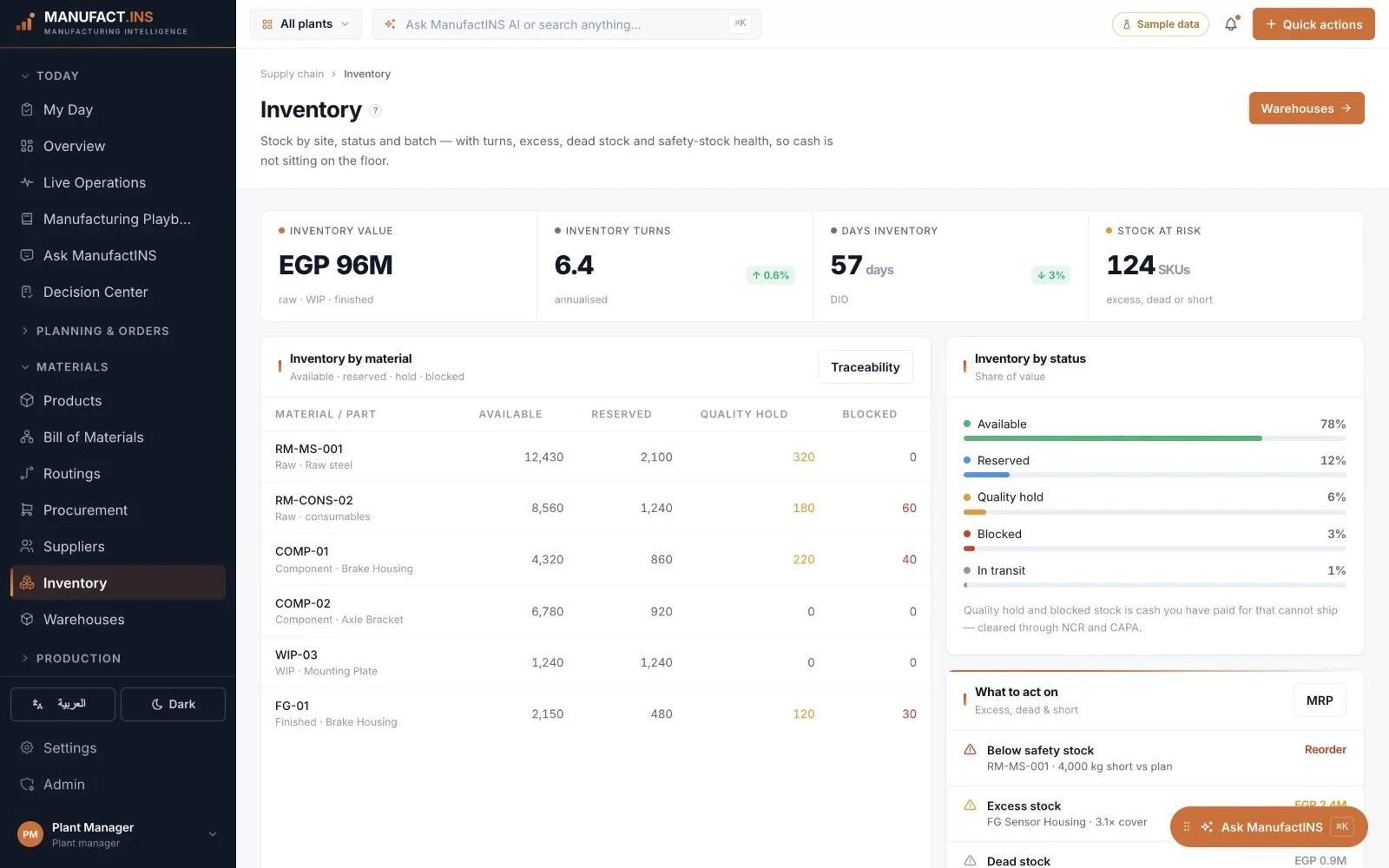Focus the Ask ManufactINS AI search field
This screenshot has height=868, width=1389.
(x=566, y=24)
